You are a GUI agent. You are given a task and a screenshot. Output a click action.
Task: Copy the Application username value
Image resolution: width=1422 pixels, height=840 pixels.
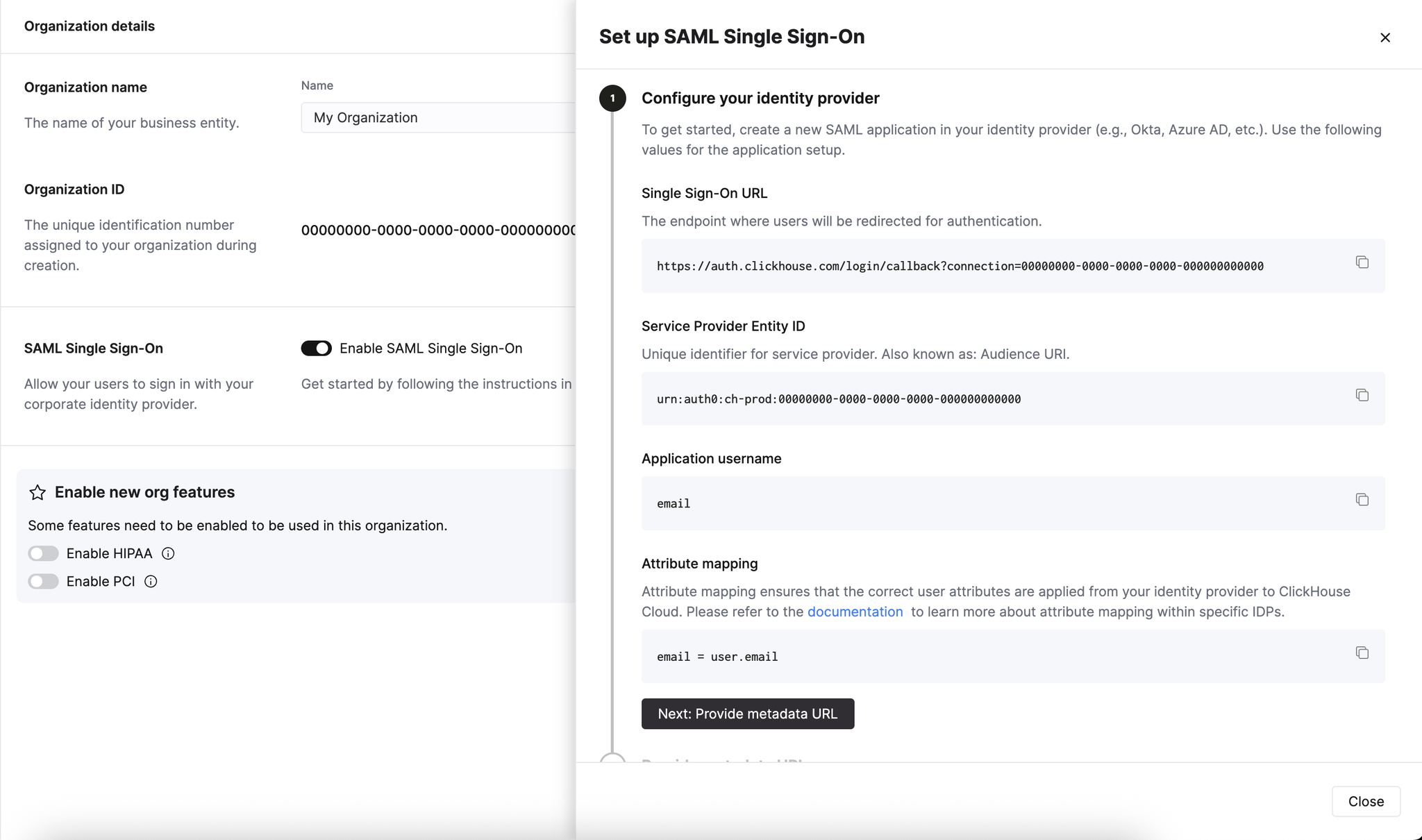point(1361,499)
